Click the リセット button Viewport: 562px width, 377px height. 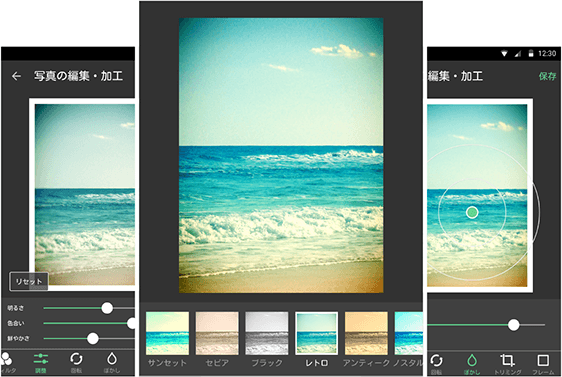coord(29,281)
